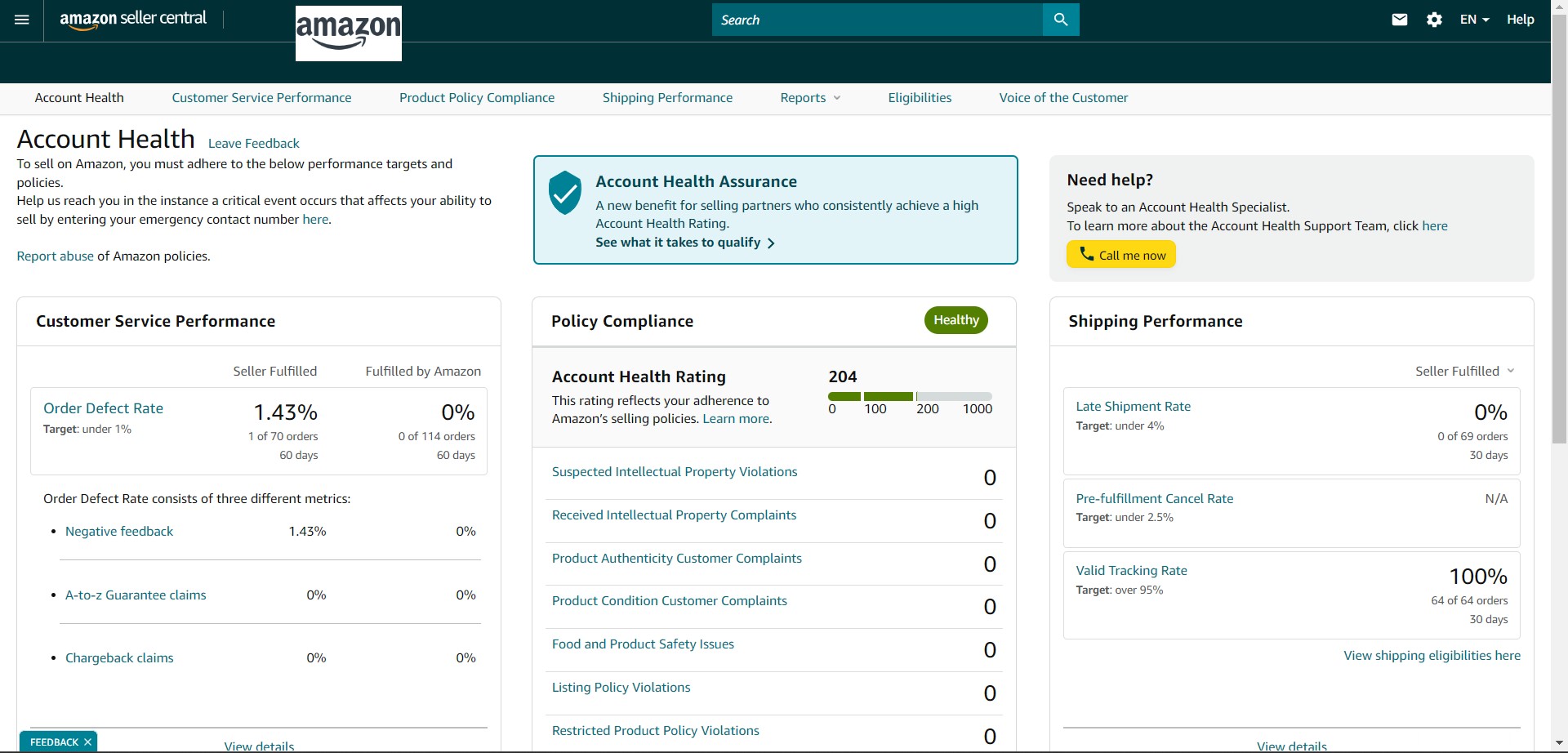Focus the top Search input field
The height and width of the screenshot is (753, 1568).
click(877, 20)
